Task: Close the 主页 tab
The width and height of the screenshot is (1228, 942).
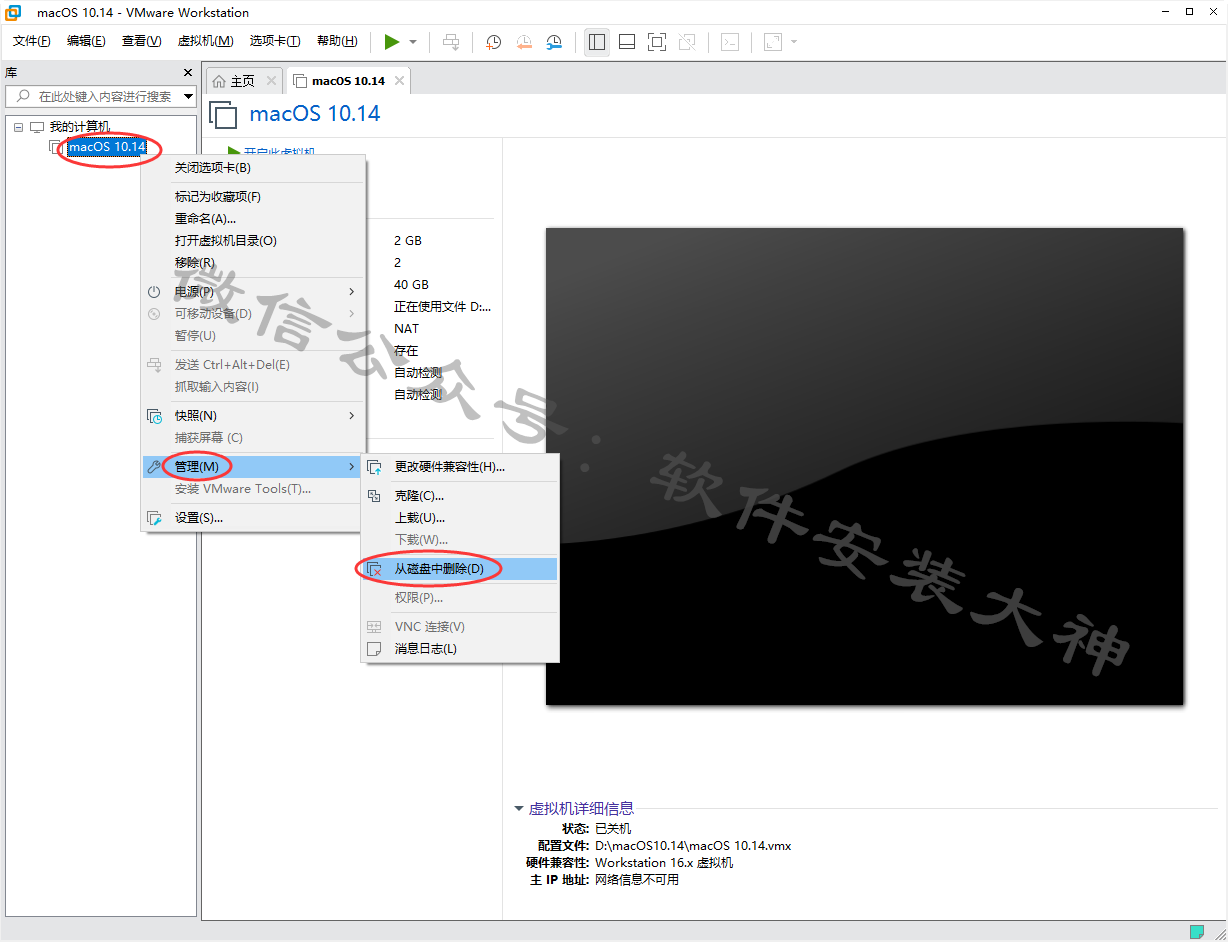Action: pyautogui.click(x=271, y=81)
